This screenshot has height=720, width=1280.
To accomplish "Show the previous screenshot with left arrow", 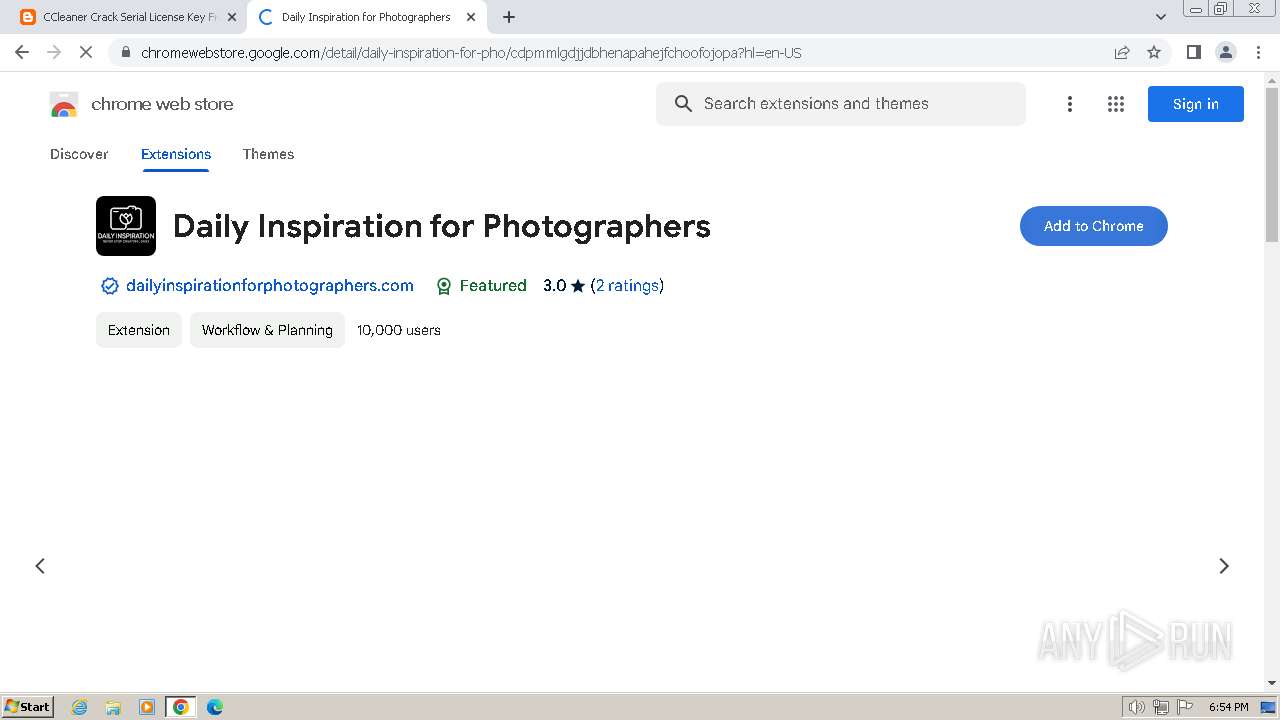I will click(40, 566).
